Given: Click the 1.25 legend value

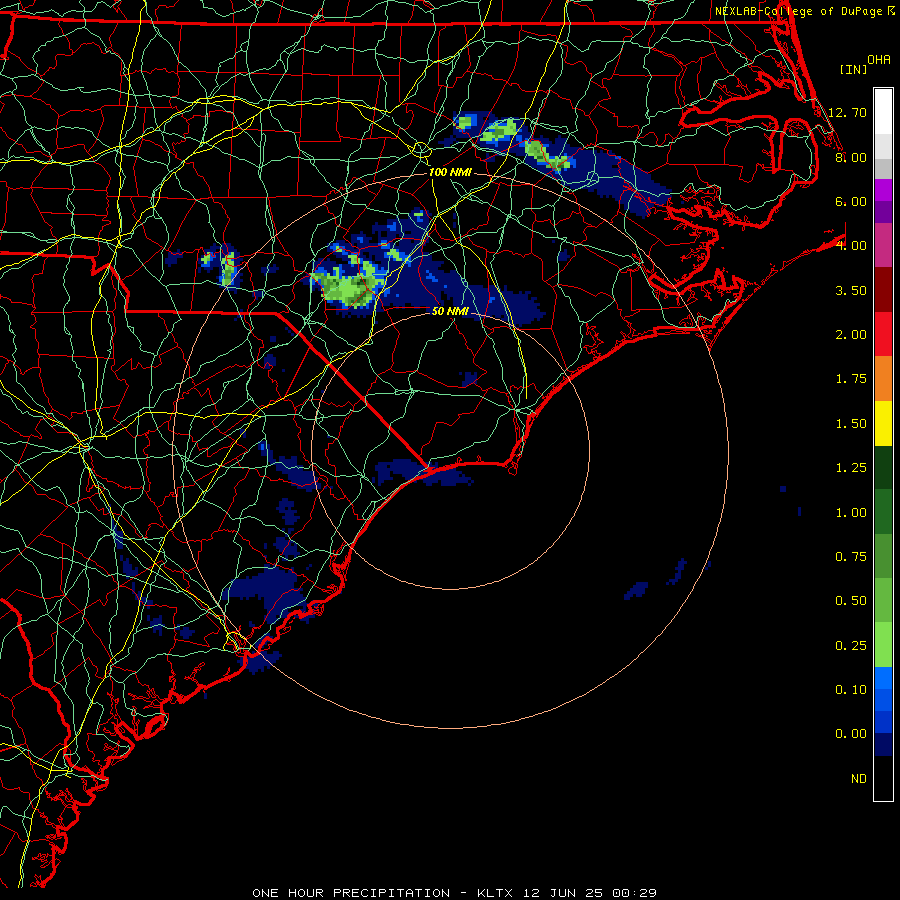Looking at the screenshot, I should point(851,468).
